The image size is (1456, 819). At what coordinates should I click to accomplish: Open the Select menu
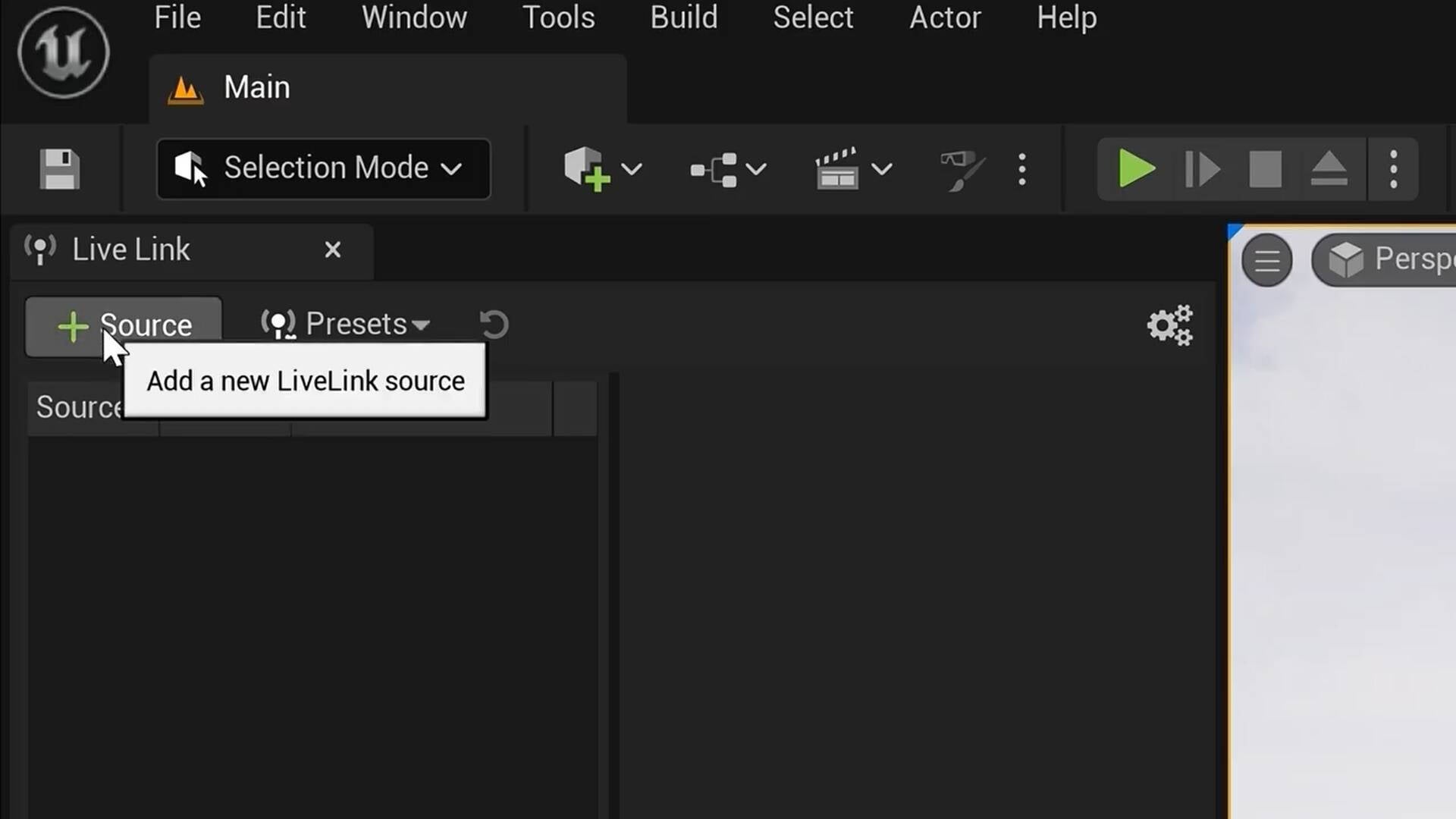point(813,17)
